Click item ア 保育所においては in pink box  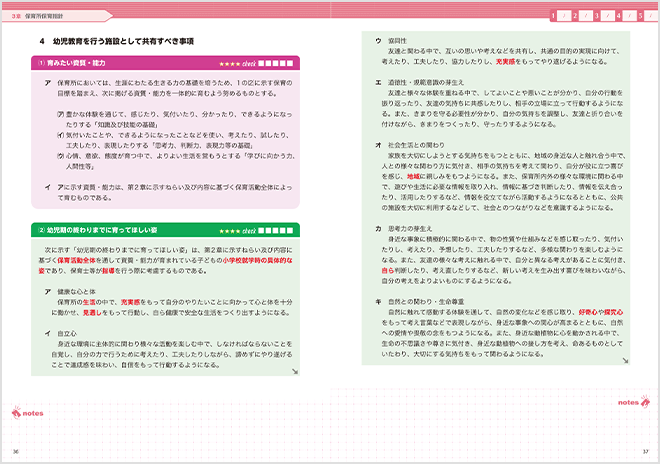coord(168,88)
